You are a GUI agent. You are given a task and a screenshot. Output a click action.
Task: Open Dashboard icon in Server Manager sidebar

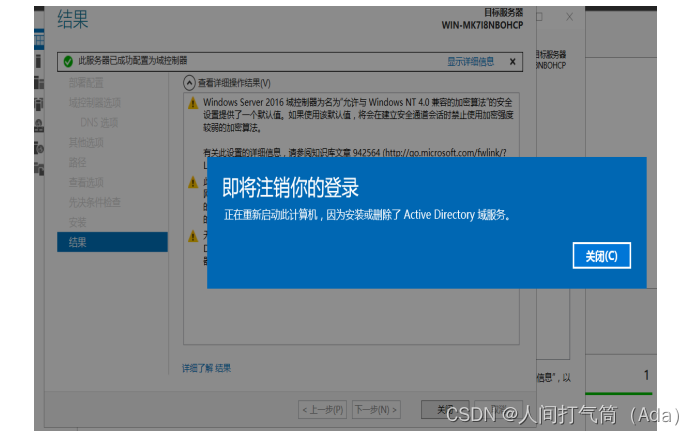[39, 41]
